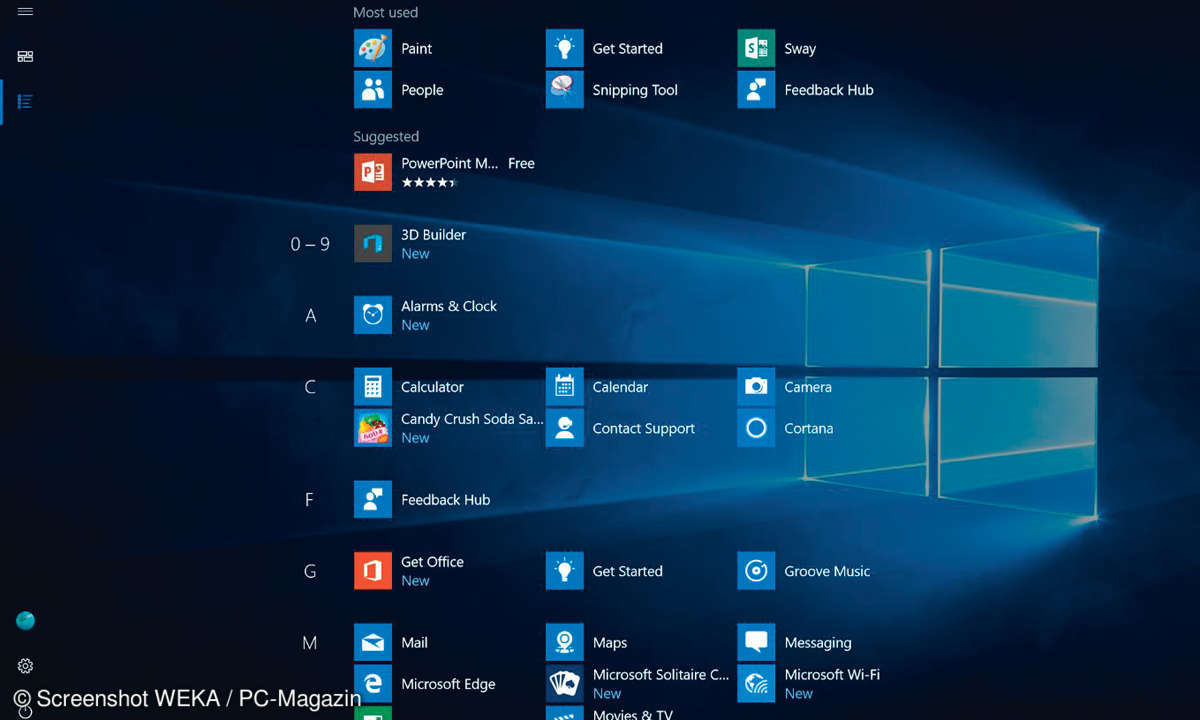Click the Free price label
The height and width of the screenshot is (720, 1200).
521,163
